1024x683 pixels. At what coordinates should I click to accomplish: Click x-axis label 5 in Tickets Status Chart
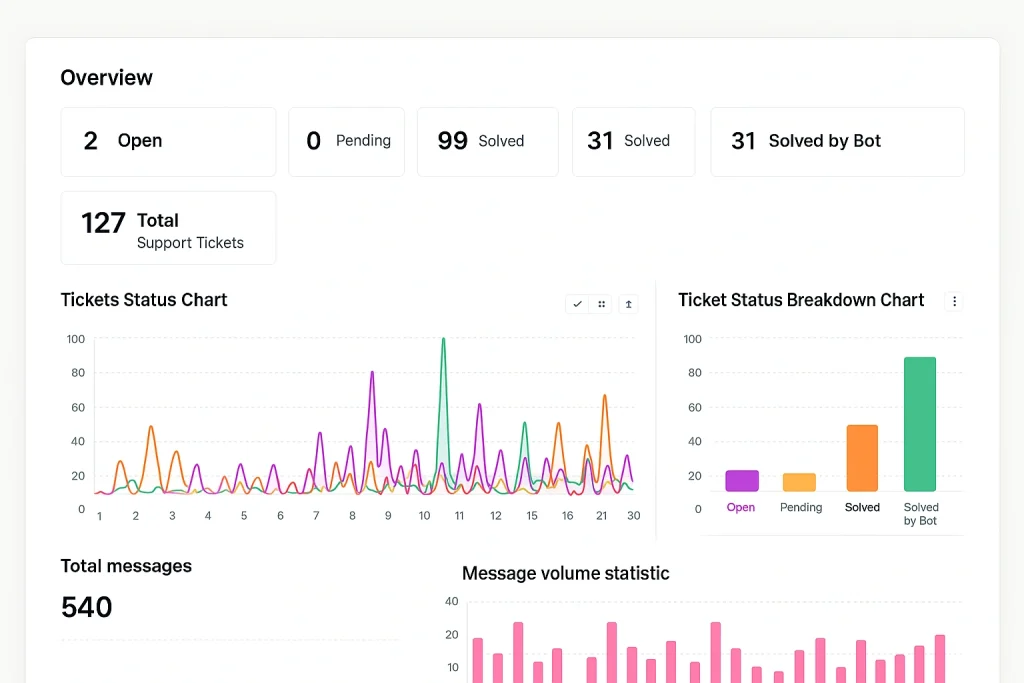[x=244, y=516]
